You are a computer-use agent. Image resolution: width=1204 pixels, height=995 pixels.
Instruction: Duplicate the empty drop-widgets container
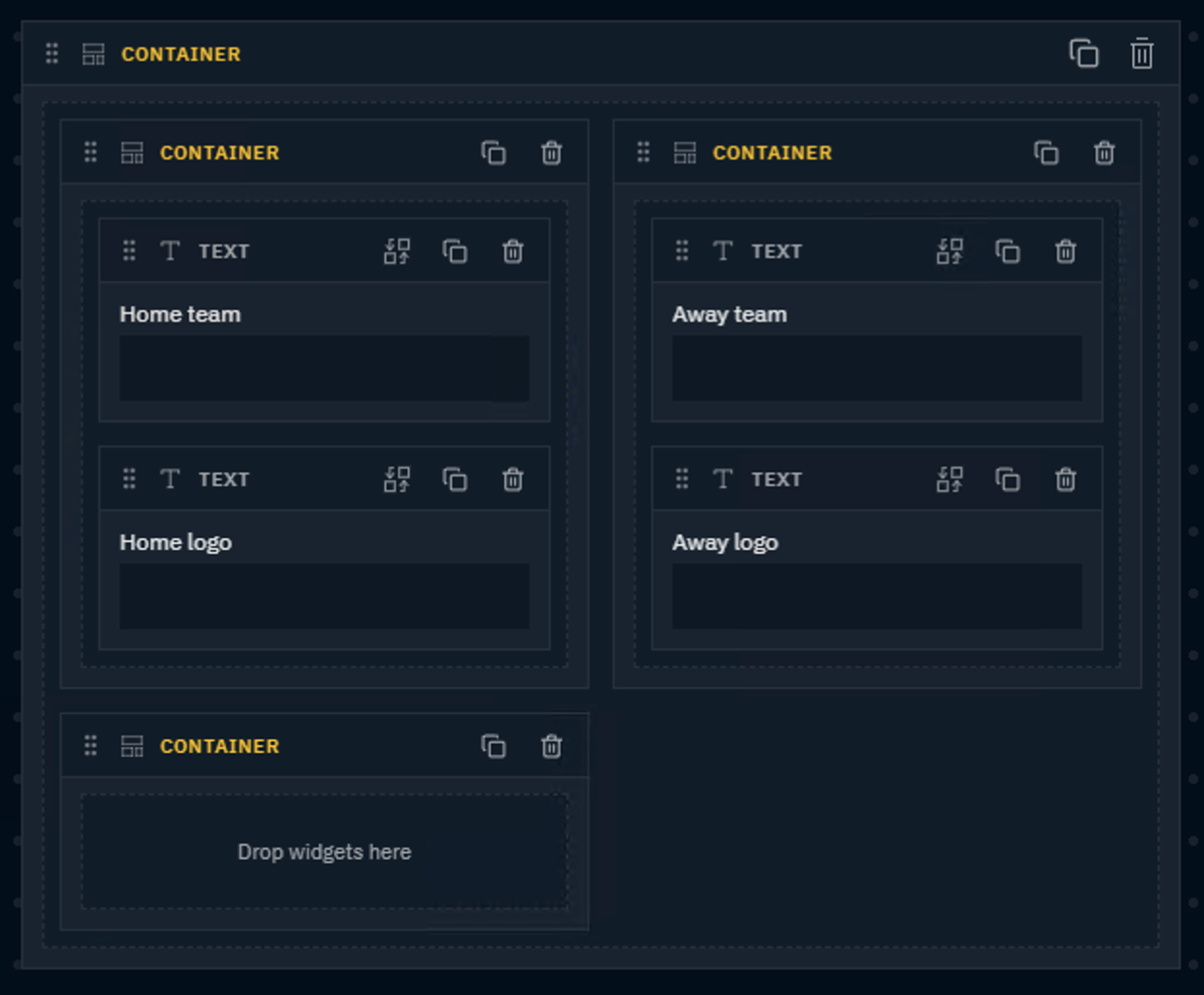coord(494,746)
